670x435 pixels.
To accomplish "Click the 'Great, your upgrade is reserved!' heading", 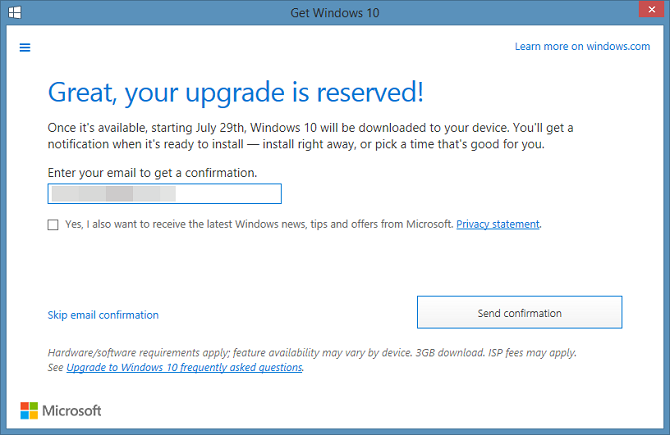I will pos(236,92).
